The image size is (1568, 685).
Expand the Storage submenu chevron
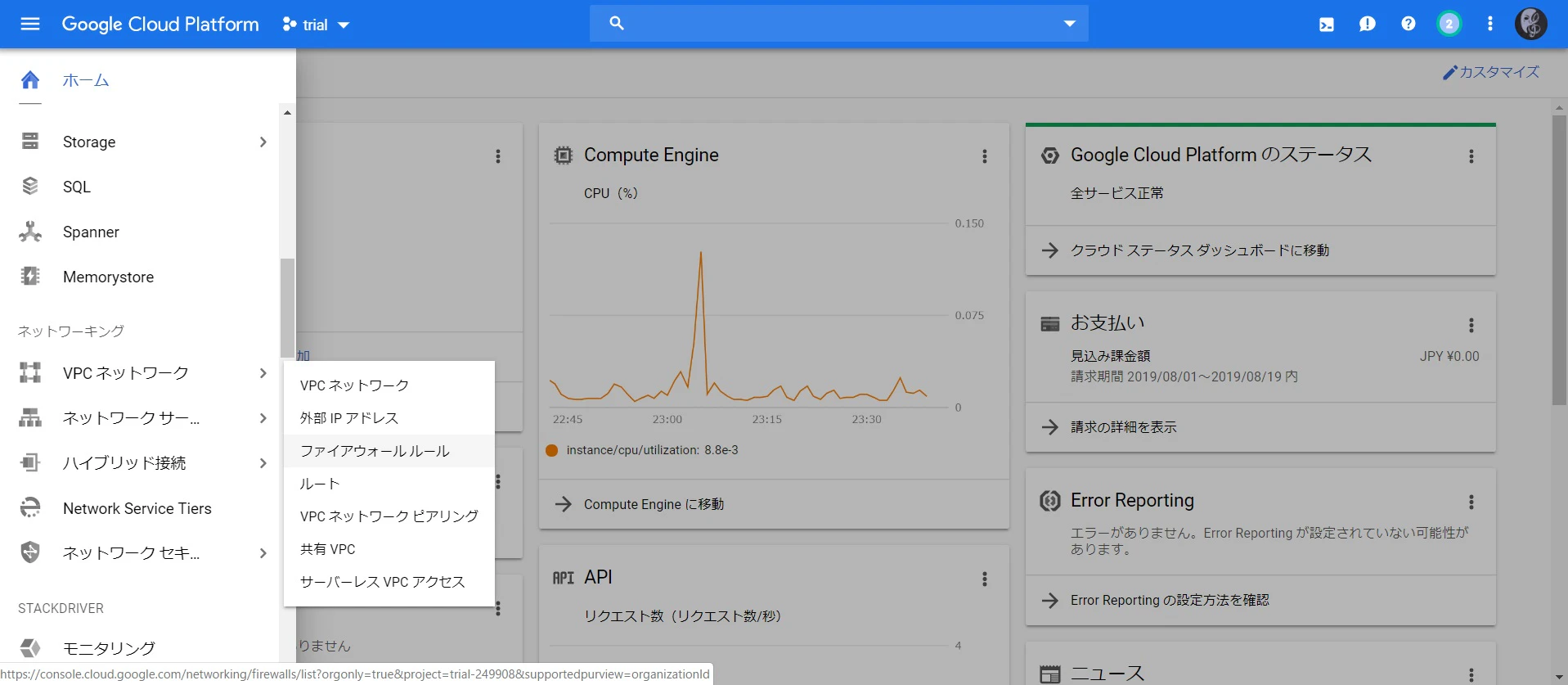[x=263, y=142]
